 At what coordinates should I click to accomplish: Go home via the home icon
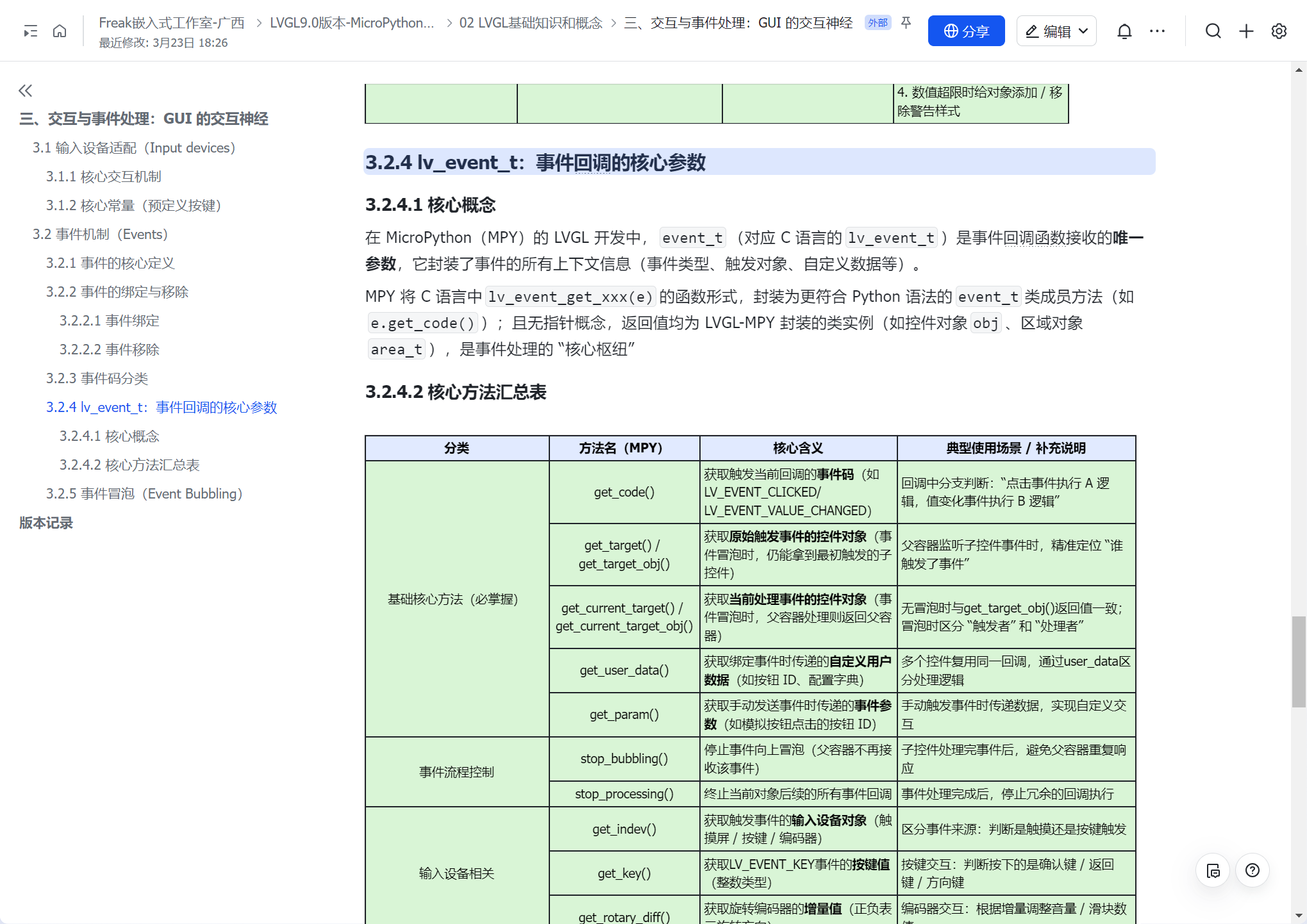point(60,30)
